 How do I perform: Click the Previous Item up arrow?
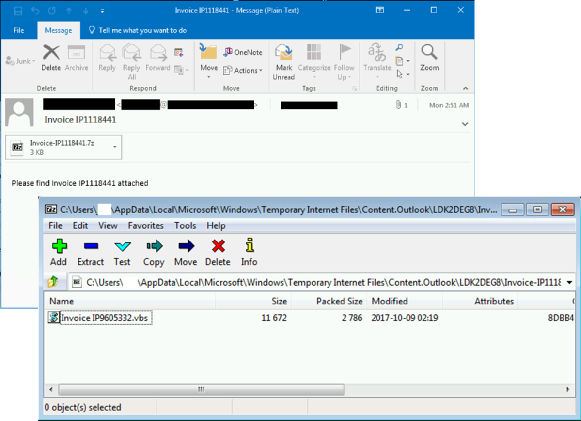coord(69,11)
